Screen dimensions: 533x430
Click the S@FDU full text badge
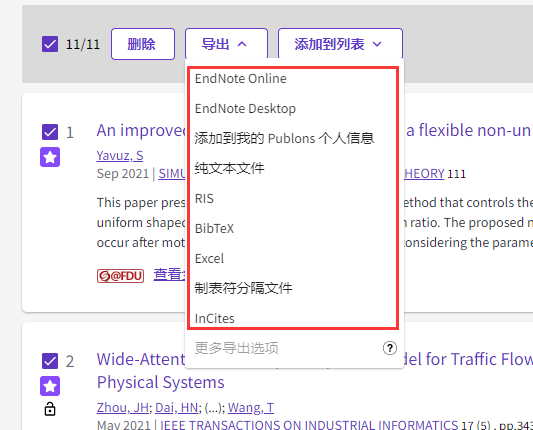tap(120, 276)
